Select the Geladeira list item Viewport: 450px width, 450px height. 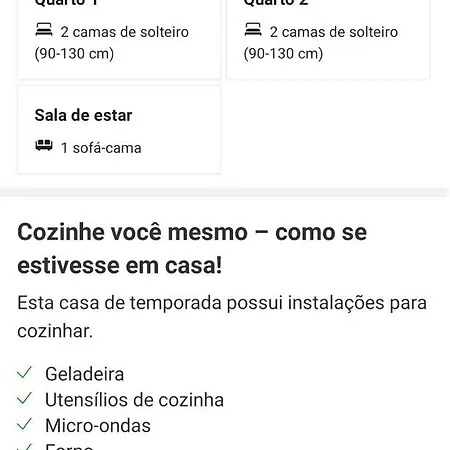(70, 374)
